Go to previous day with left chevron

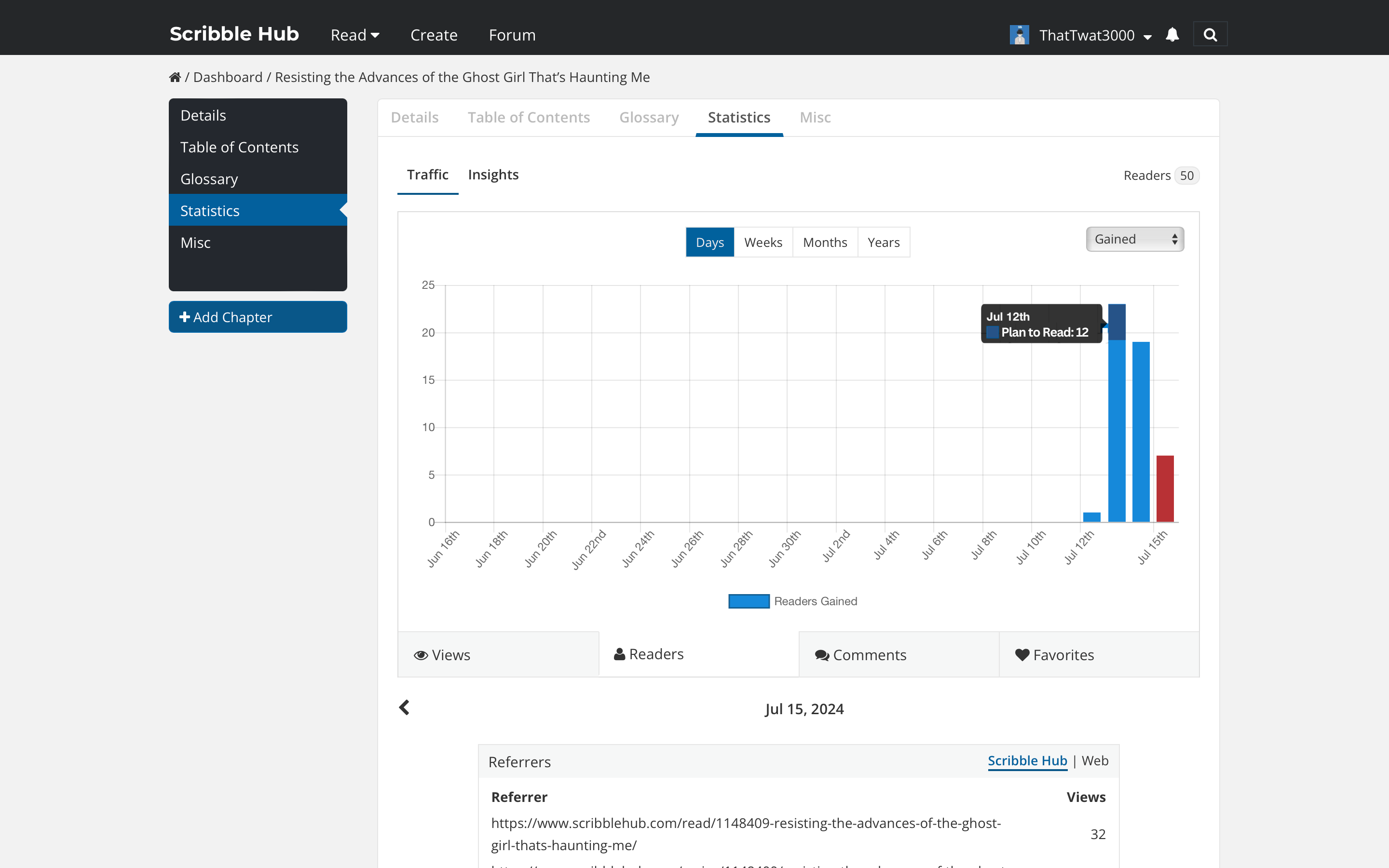[x=405, y=707]
